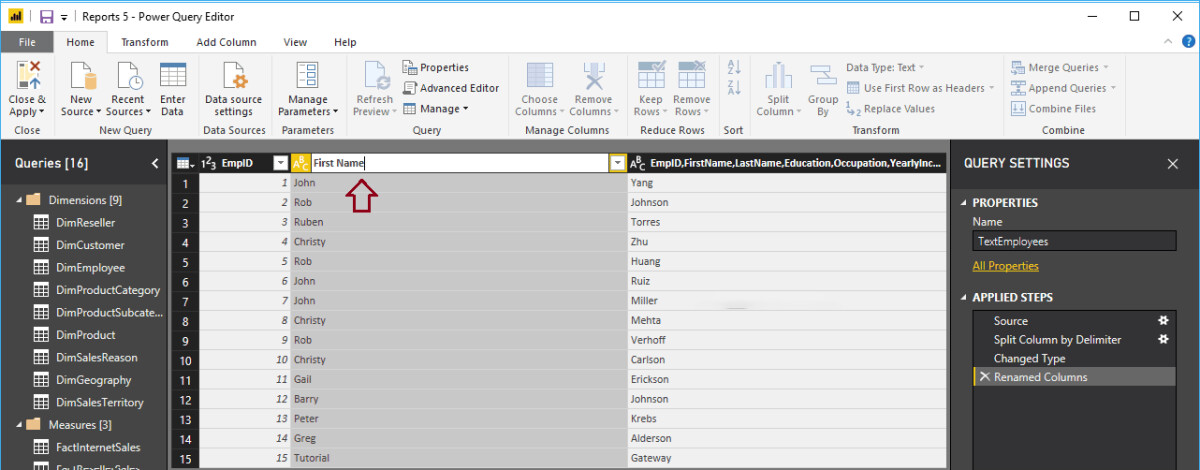
Task: Click the save icon in title bar
Action: tap(46, 16)
